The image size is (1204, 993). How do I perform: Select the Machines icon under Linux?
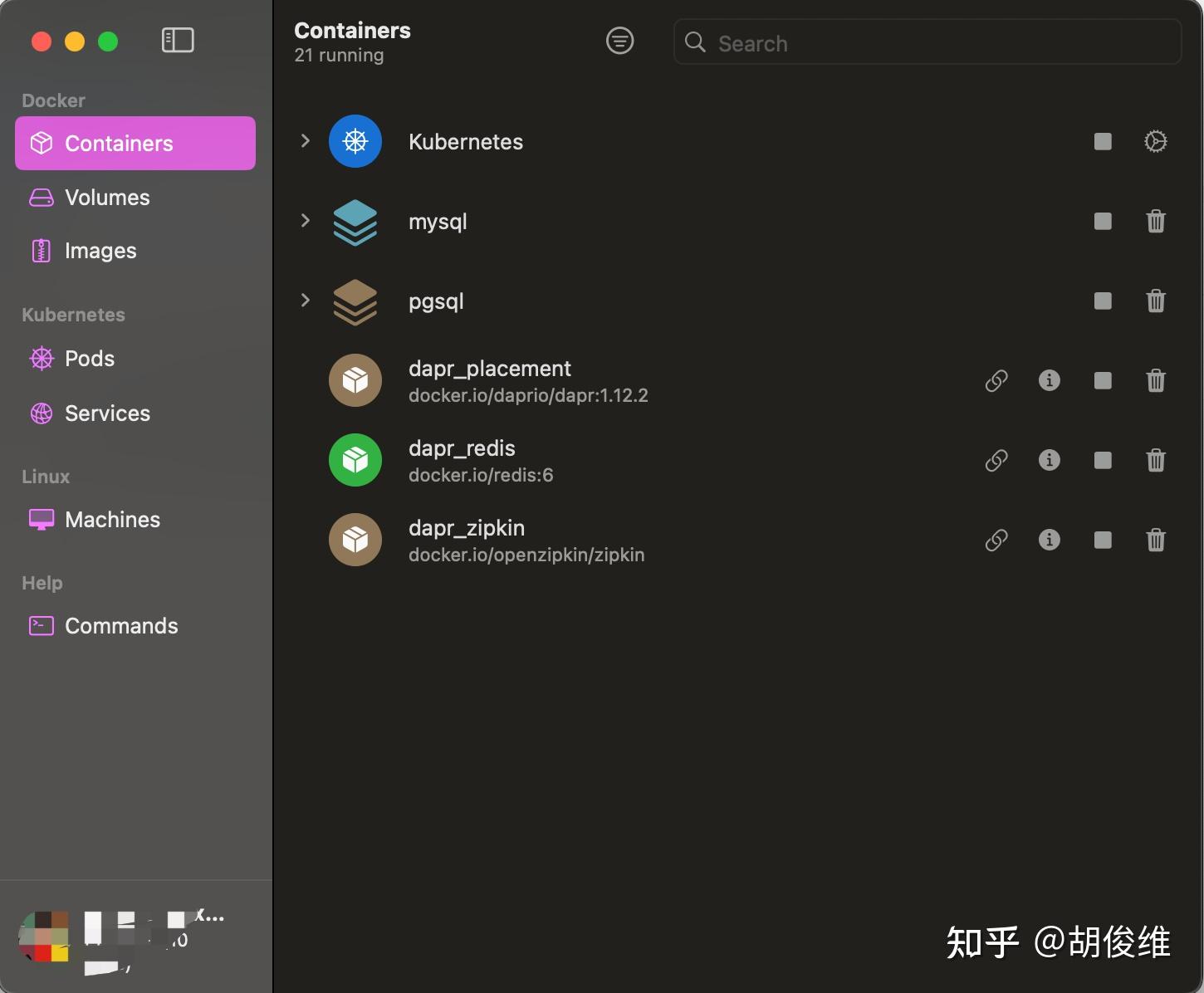(x=112, y=519)
